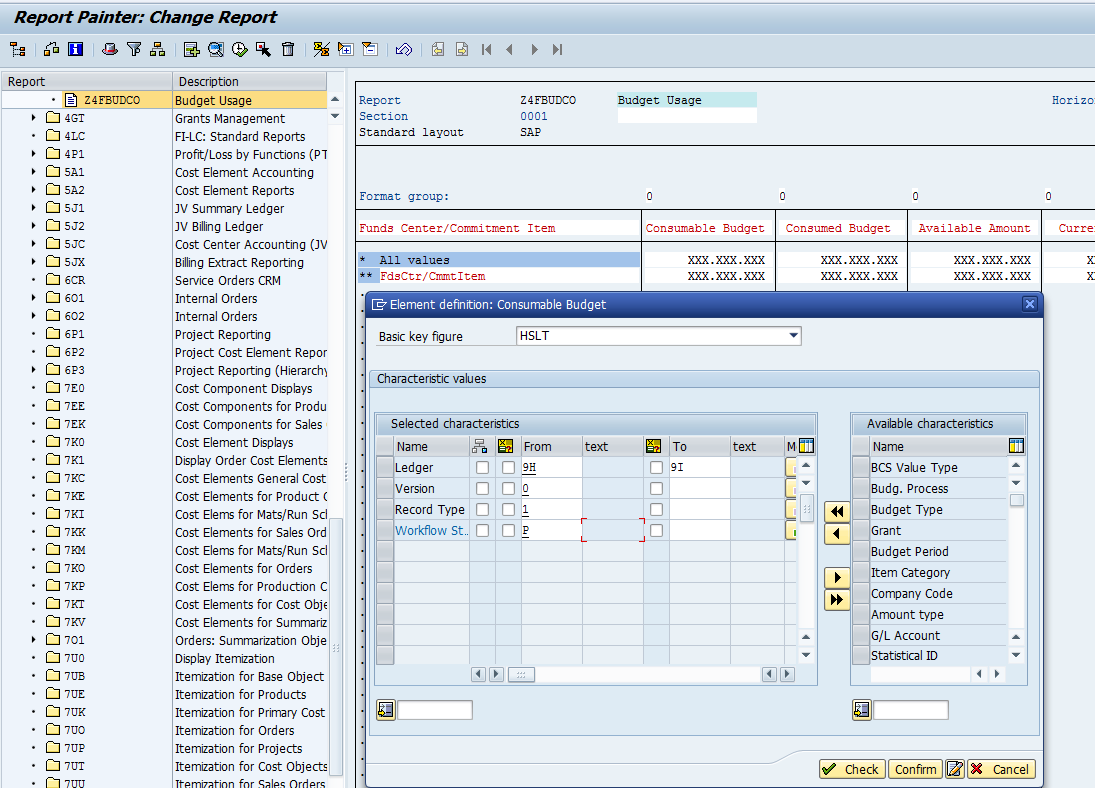Click the Selected characteristics horizontal scroll thumb

(x=521, y=674)
